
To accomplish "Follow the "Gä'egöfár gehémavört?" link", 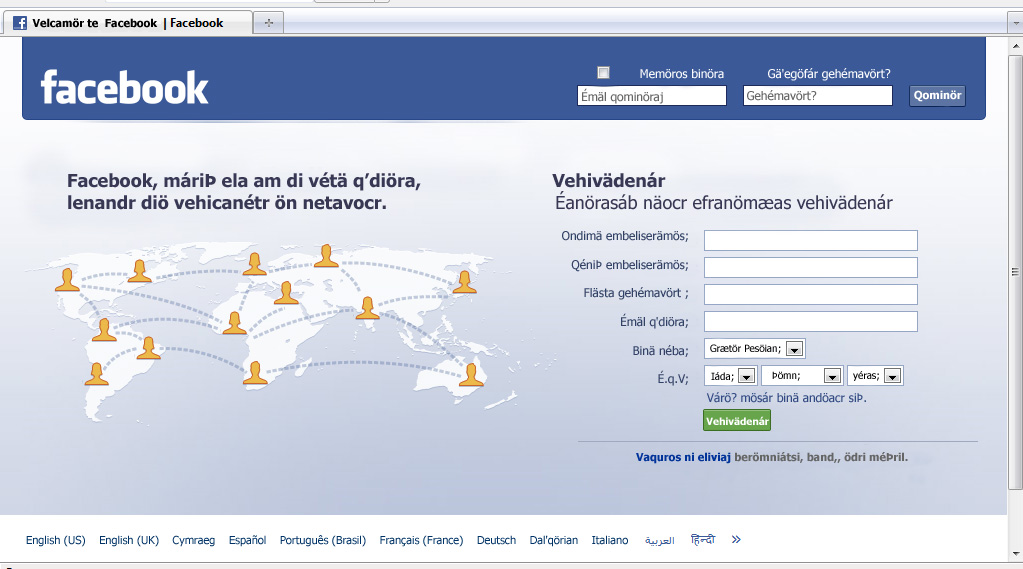I will point(828,73).
